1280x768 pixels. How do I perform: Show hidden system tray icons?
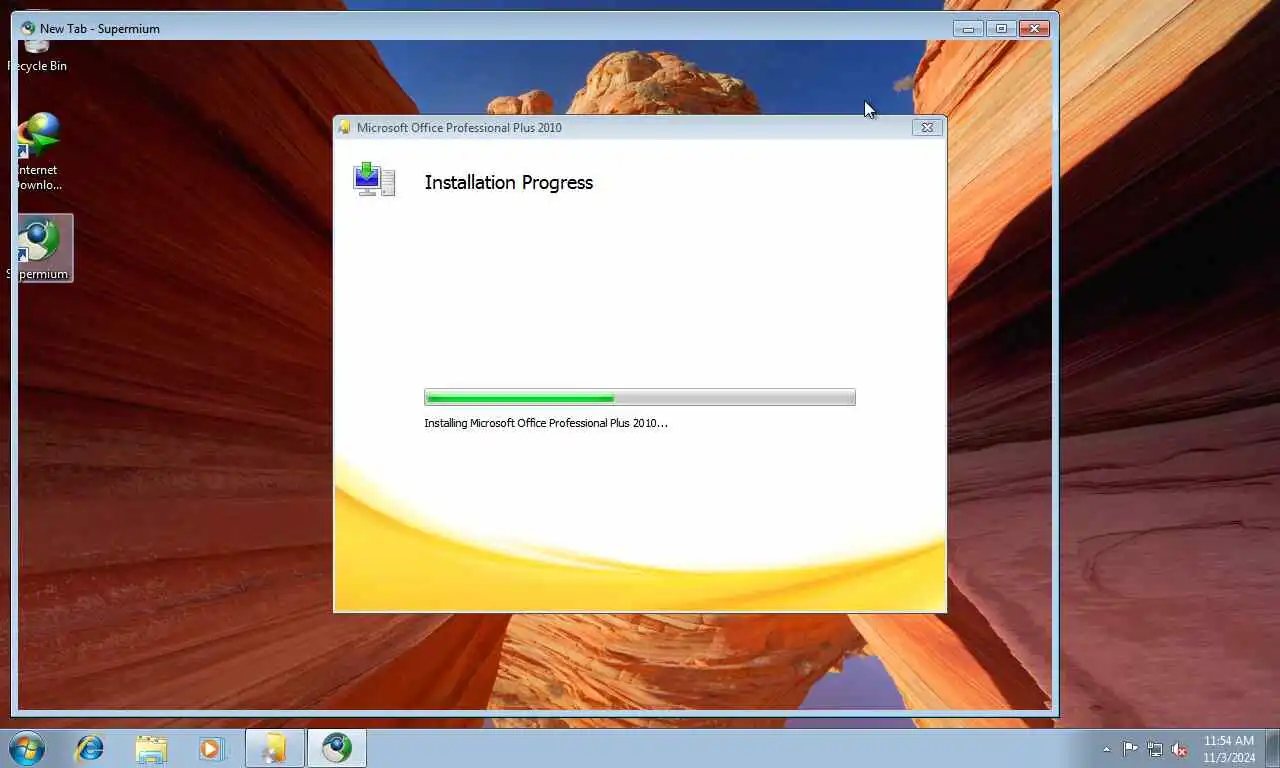(1106, 749)
